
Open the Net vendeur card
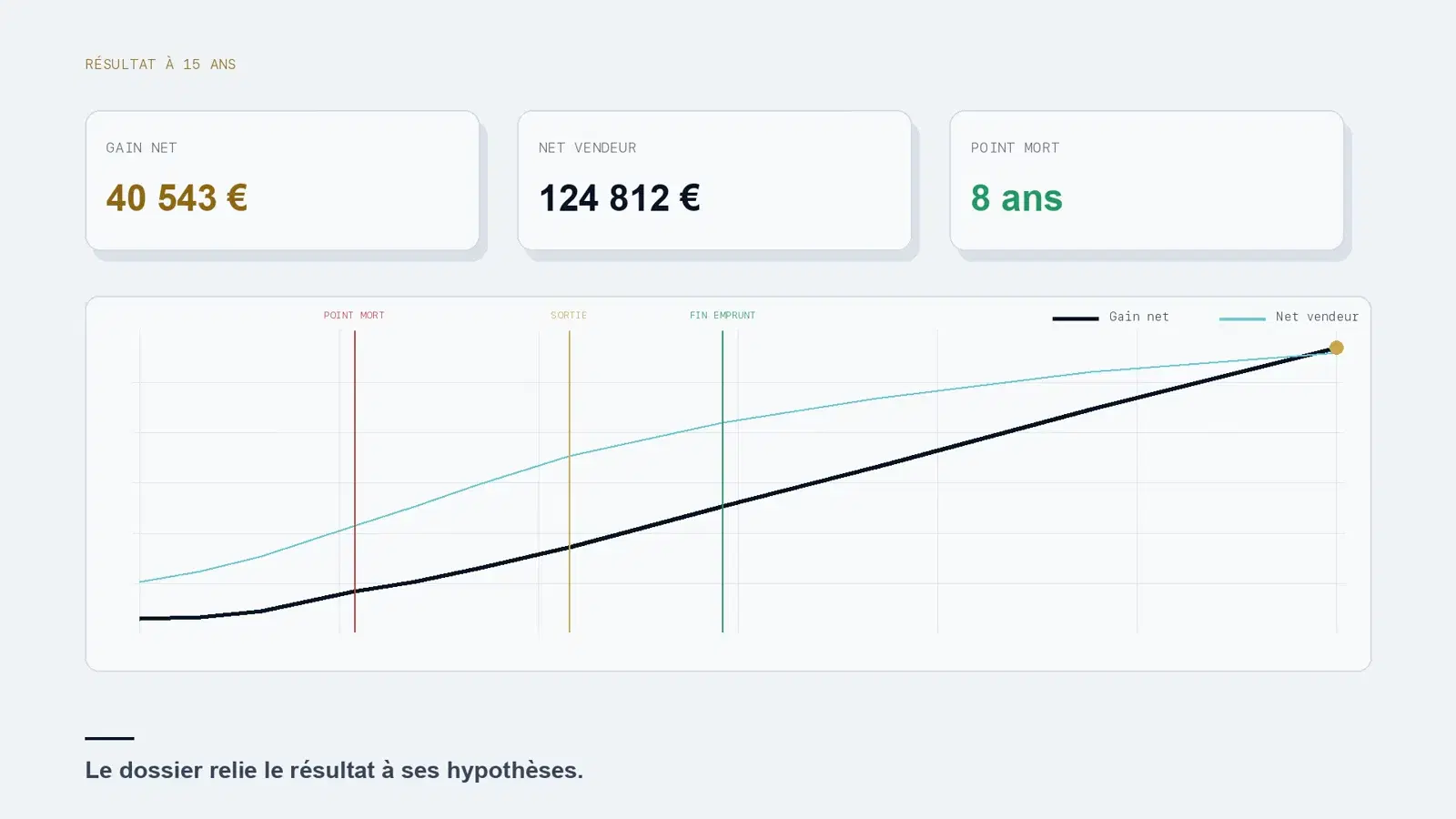click(714, 180)
